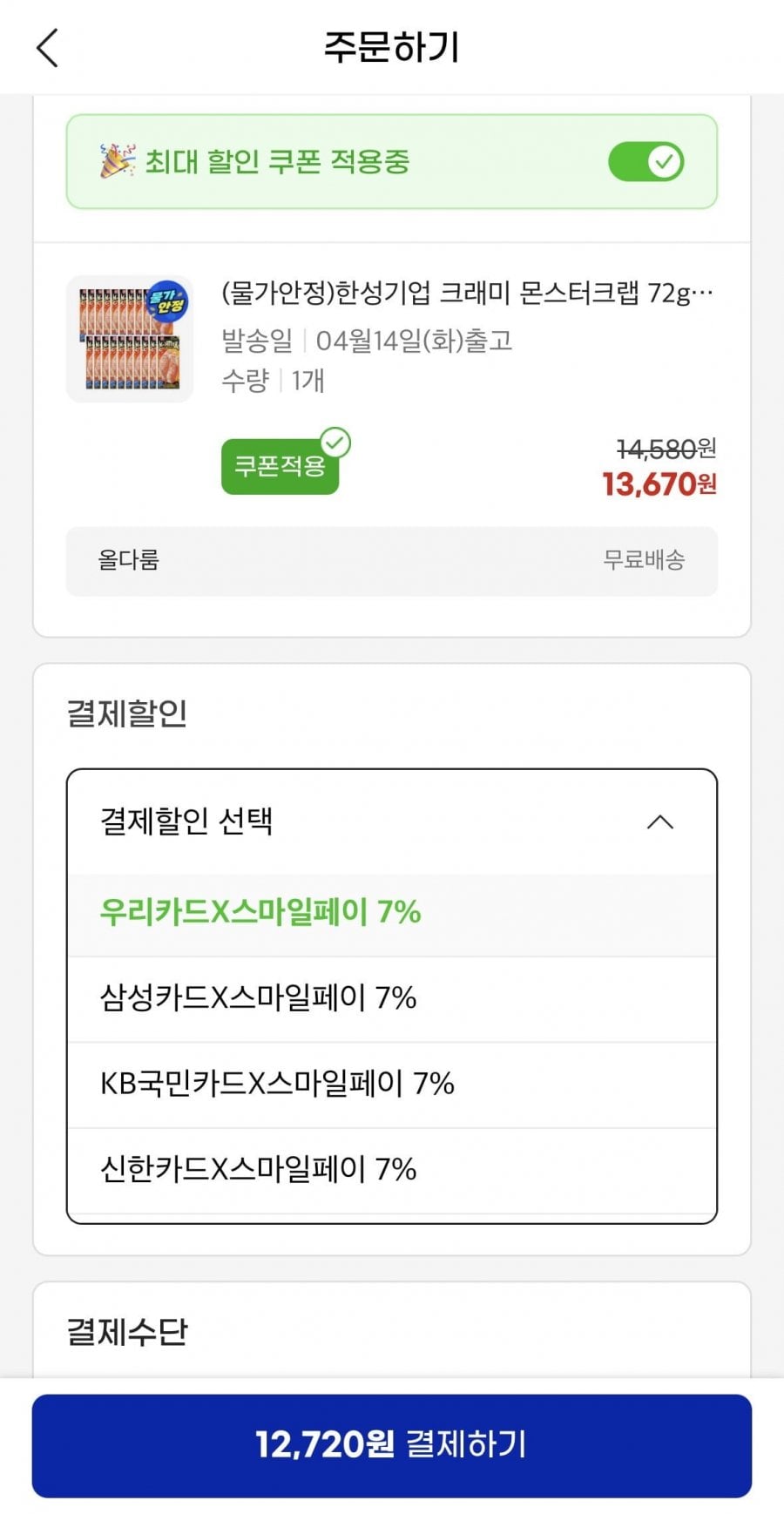Select 우리카드X스마일페이 7% discount

tap(260, 913)
